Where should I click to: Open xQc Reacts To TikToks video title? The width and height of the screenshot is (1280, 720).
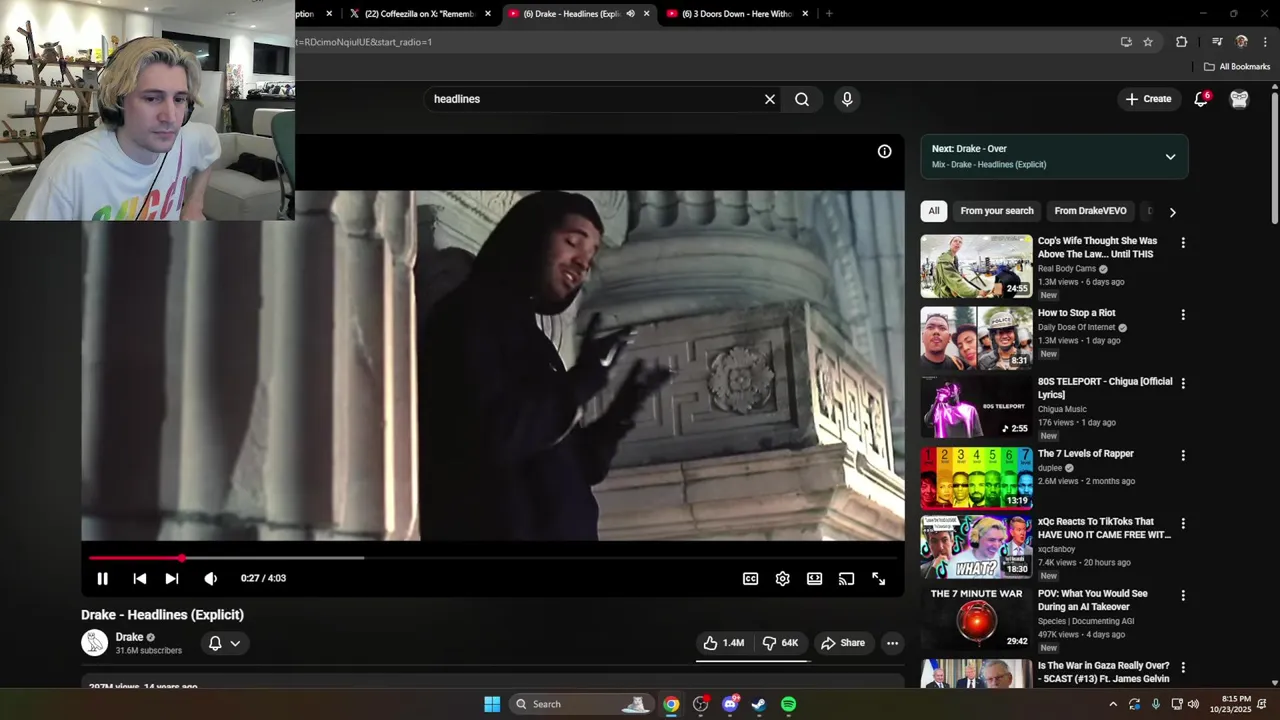(1104, 528)
